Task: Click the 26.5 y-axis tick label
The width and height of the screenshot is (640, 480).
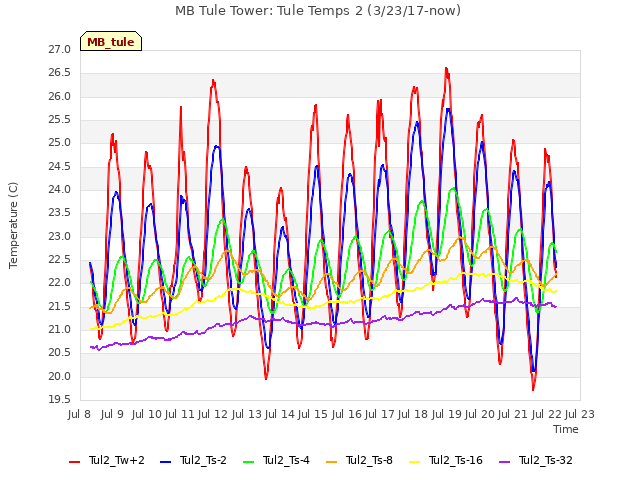Action: (60, 73)
